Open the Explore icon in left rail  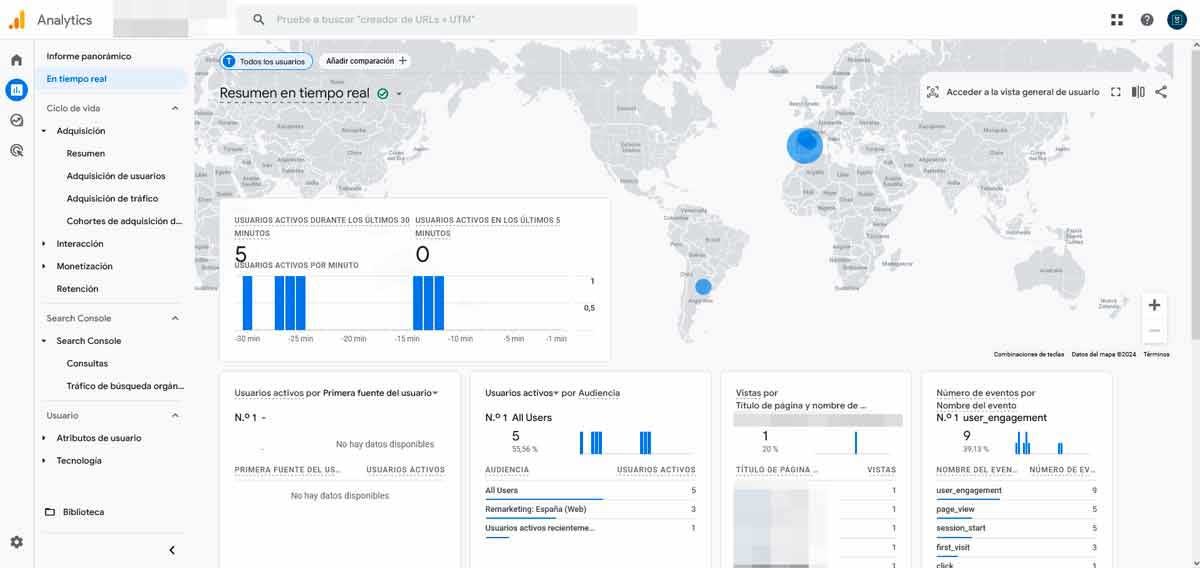click(x=16, y=120)
